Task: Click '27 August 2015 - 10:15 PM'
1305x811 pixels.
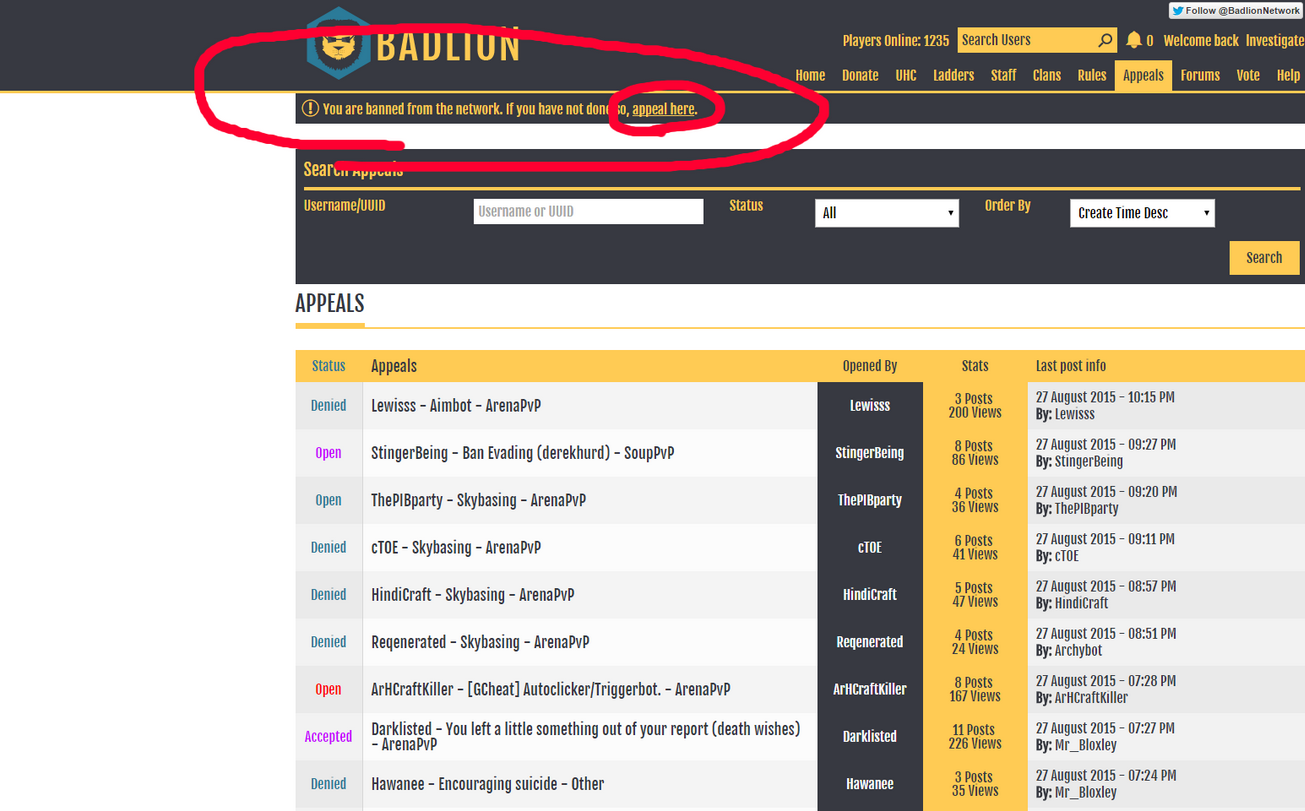Action: (x=1105, y=398)
